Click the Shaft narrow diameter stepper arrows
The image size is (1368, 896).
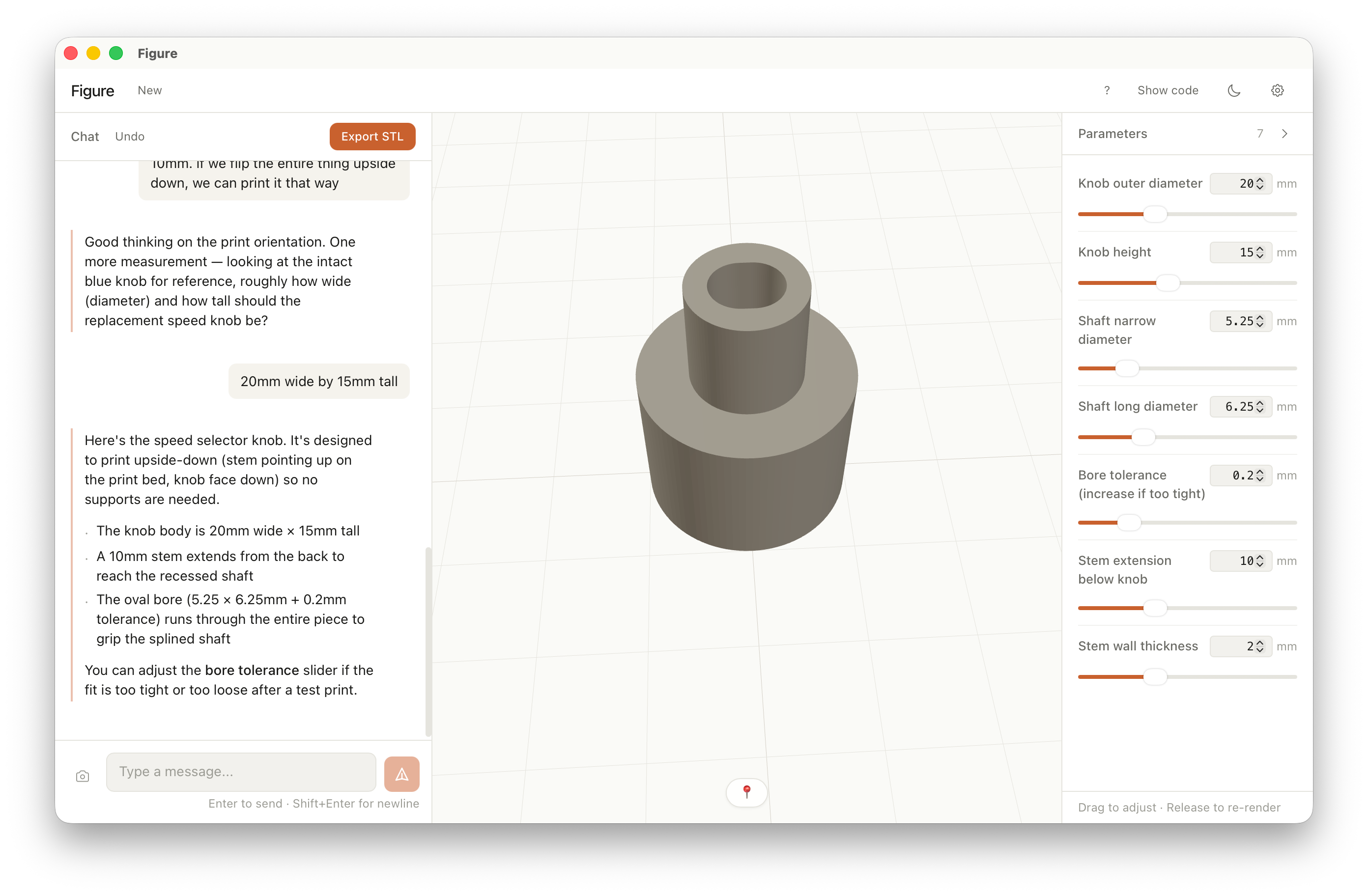point(1260,321)
